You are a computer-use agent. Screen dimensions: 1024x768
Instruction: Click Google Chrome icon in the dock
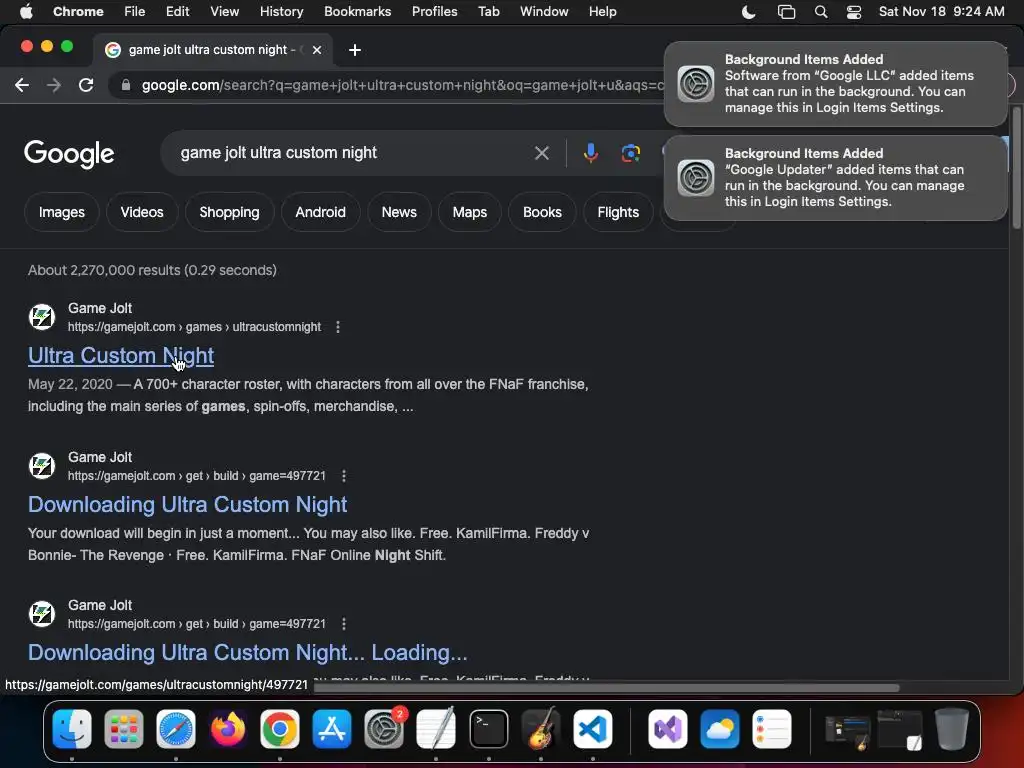[x=280, y=729]
